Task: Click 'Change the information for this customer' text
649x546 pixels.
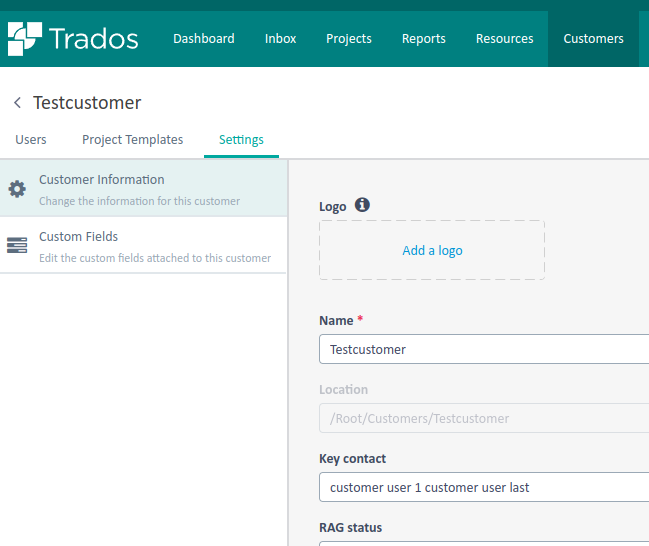Action: tap(139, 201)
